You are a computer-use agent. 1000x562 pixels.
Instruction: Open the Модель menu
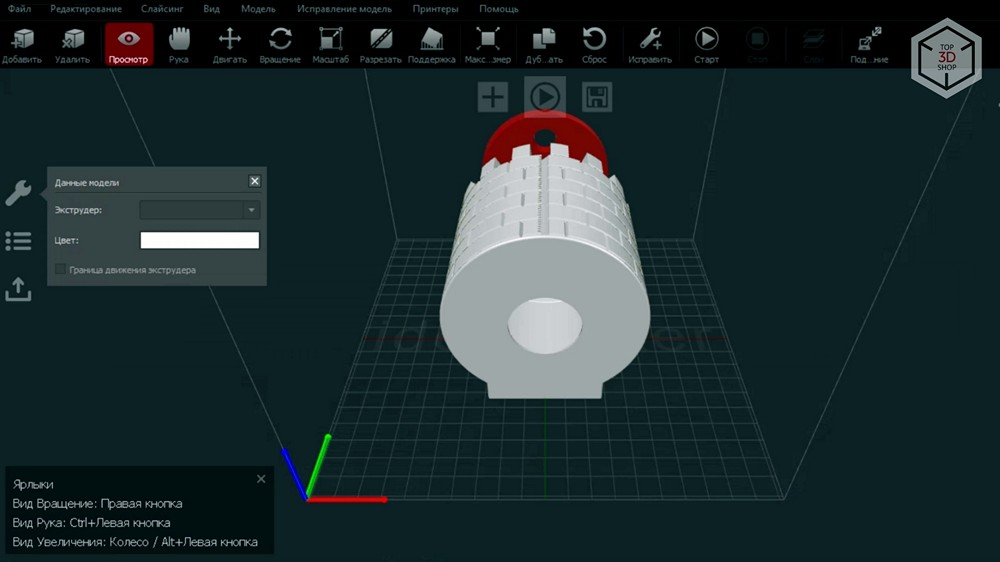point(258,9)
